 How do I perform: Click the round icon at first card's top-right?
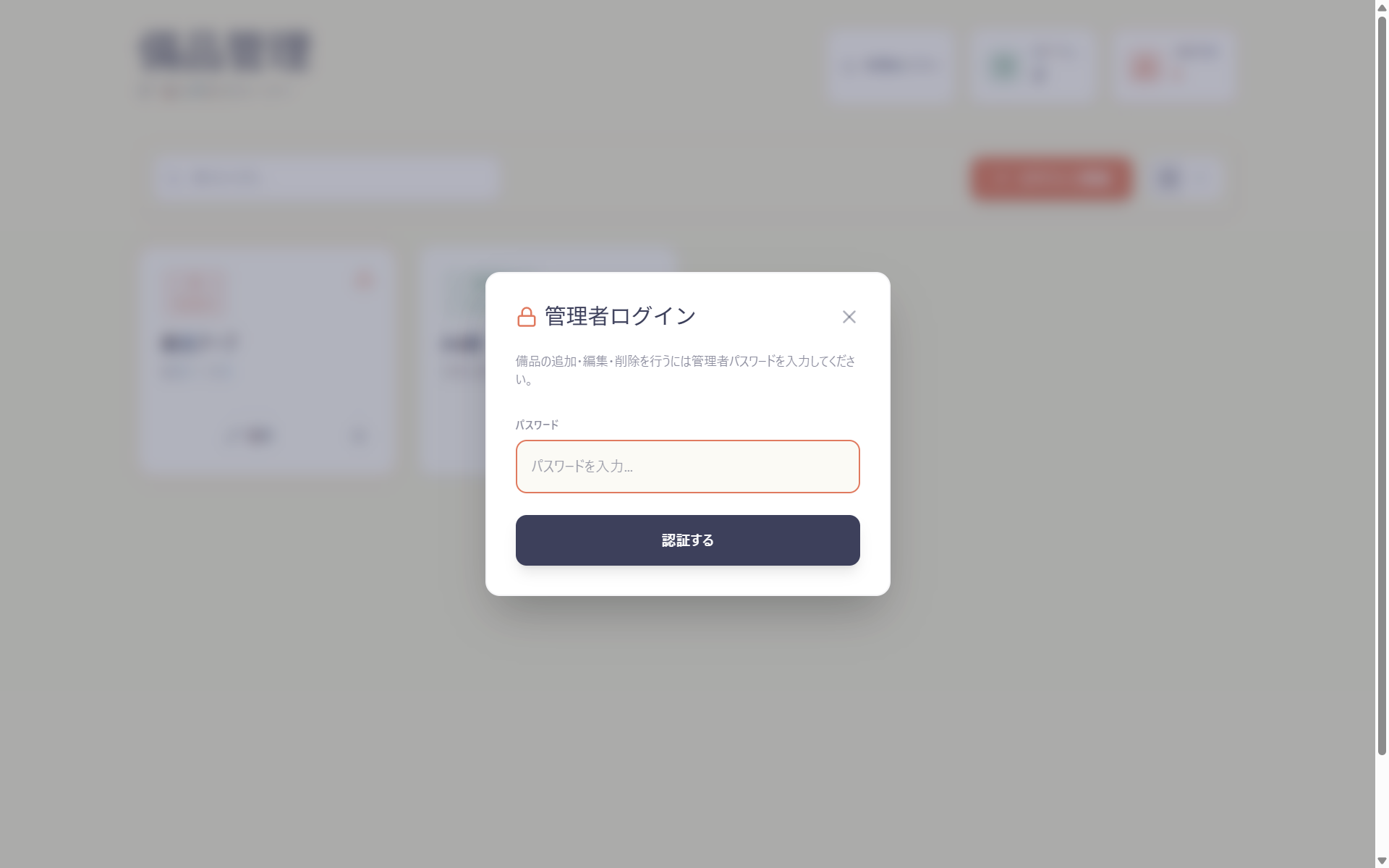363,280
